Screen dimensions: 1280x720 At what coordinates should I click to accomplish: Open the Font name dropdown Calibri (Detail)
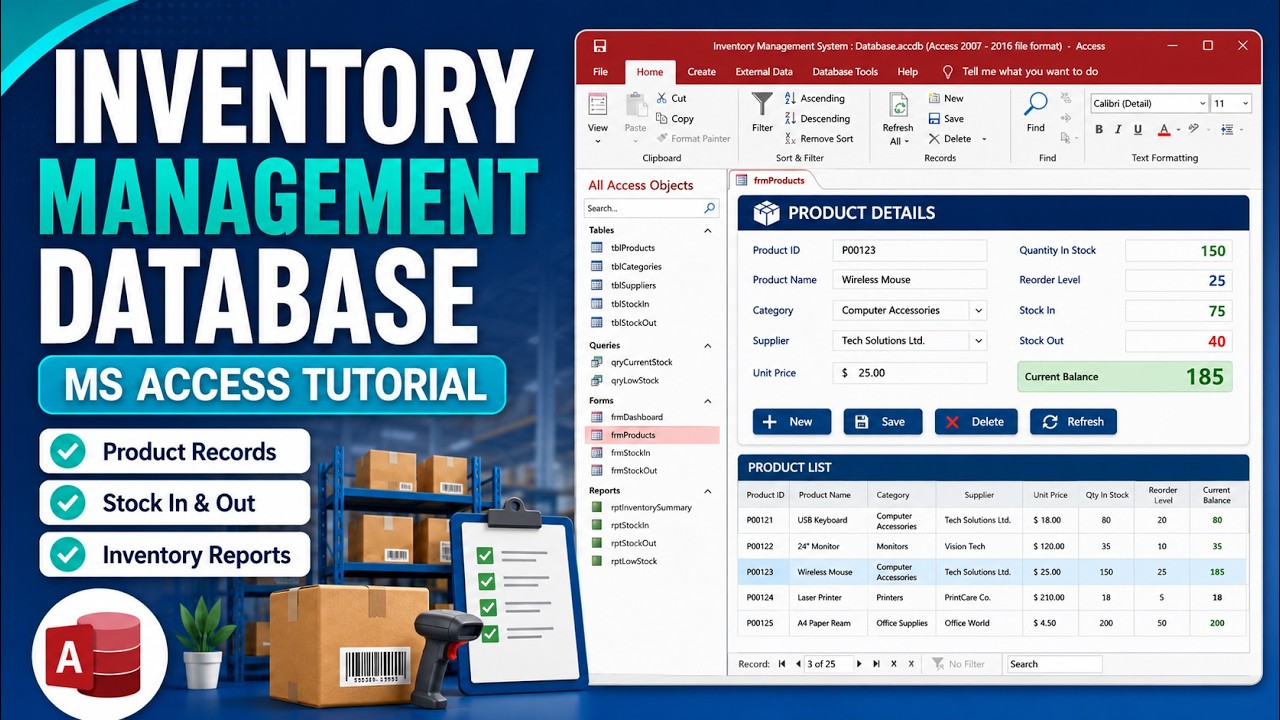[x=1202, y=104]
